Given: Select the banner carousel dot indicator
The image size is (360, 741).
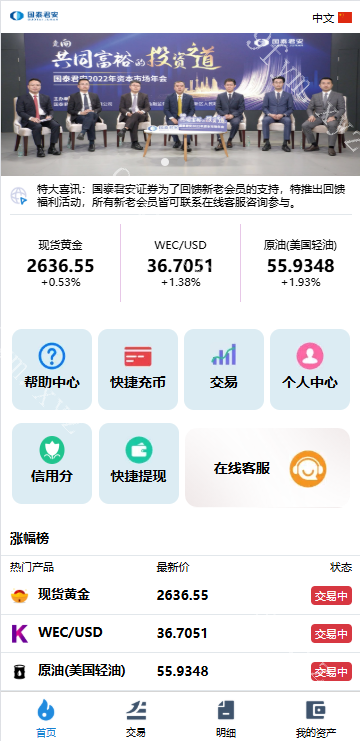Looking at the screenshot, I should pyautogui.click(x=165, y=162).
